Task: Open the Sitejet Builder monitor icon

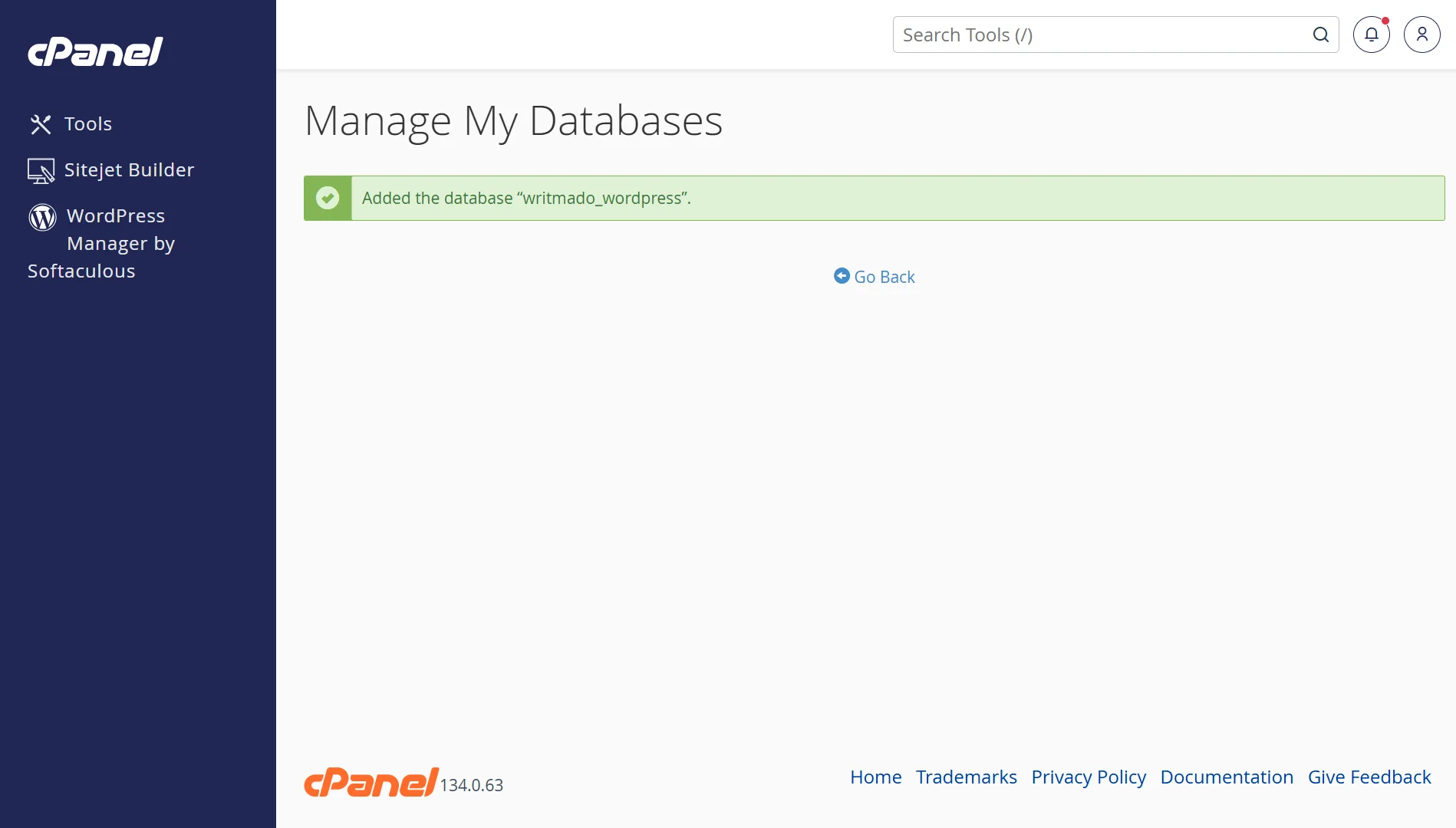Action: click(41, 170)
